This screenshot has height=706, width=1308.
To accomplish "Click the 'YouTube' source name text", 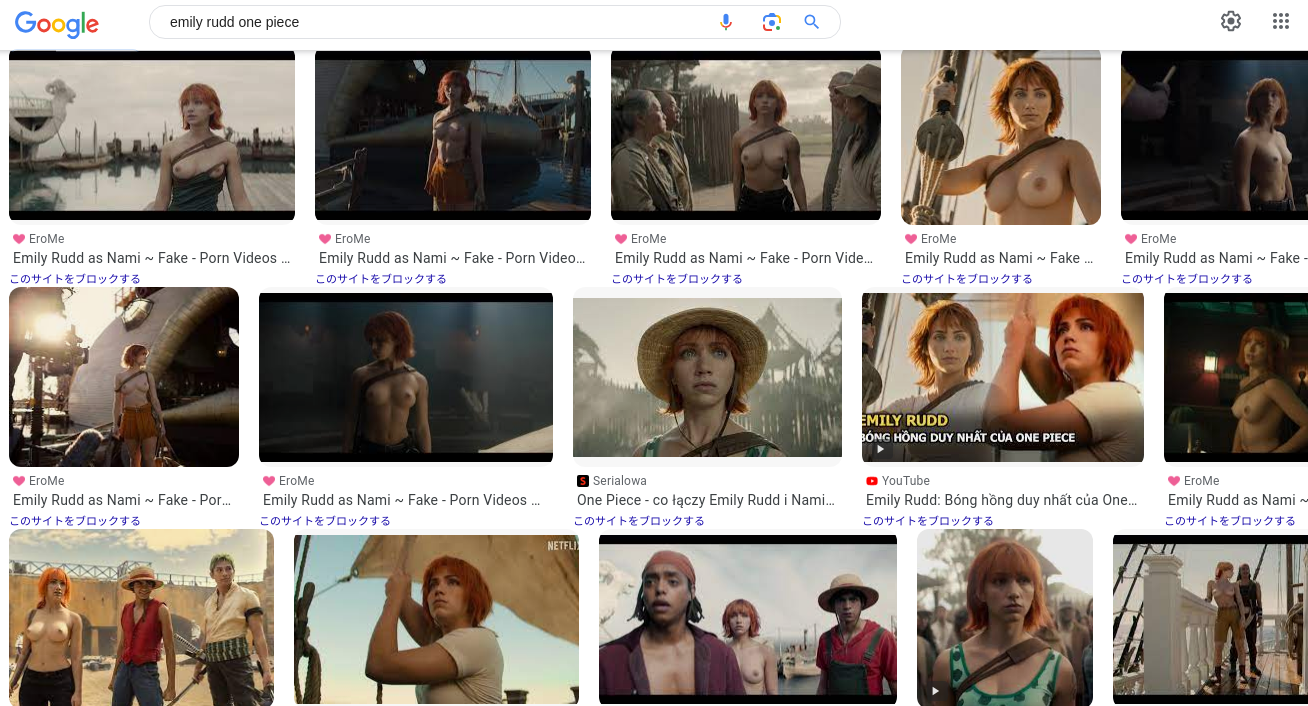I will 906,481.
